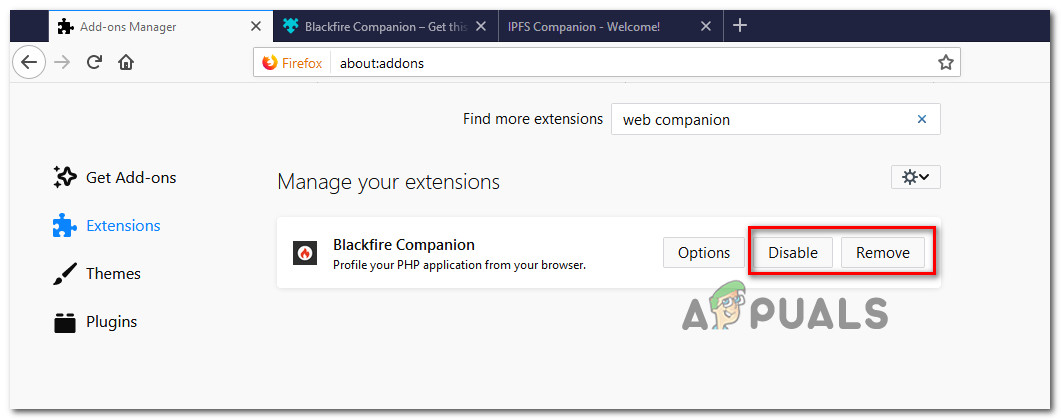Viewport: 1061px width, 420px height.
Task: Click the forward navigation arrow
Action: 63,62
